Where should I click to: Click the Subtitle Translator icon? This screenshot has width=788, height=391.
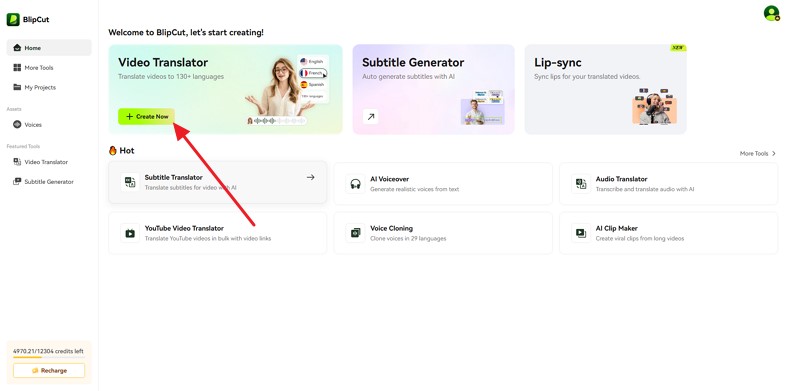click(130, 182)
